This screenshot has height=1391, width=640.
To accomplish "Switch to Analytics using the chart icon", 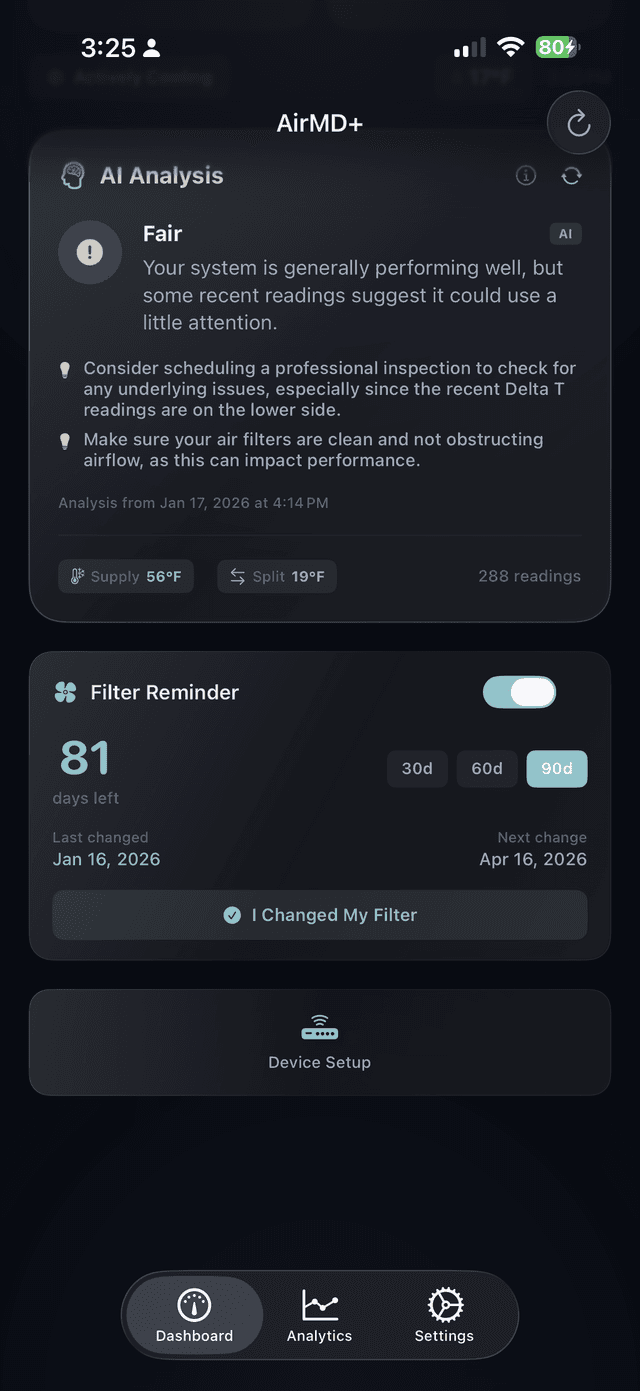I will pyautogui.click(x=319, y=1302).
